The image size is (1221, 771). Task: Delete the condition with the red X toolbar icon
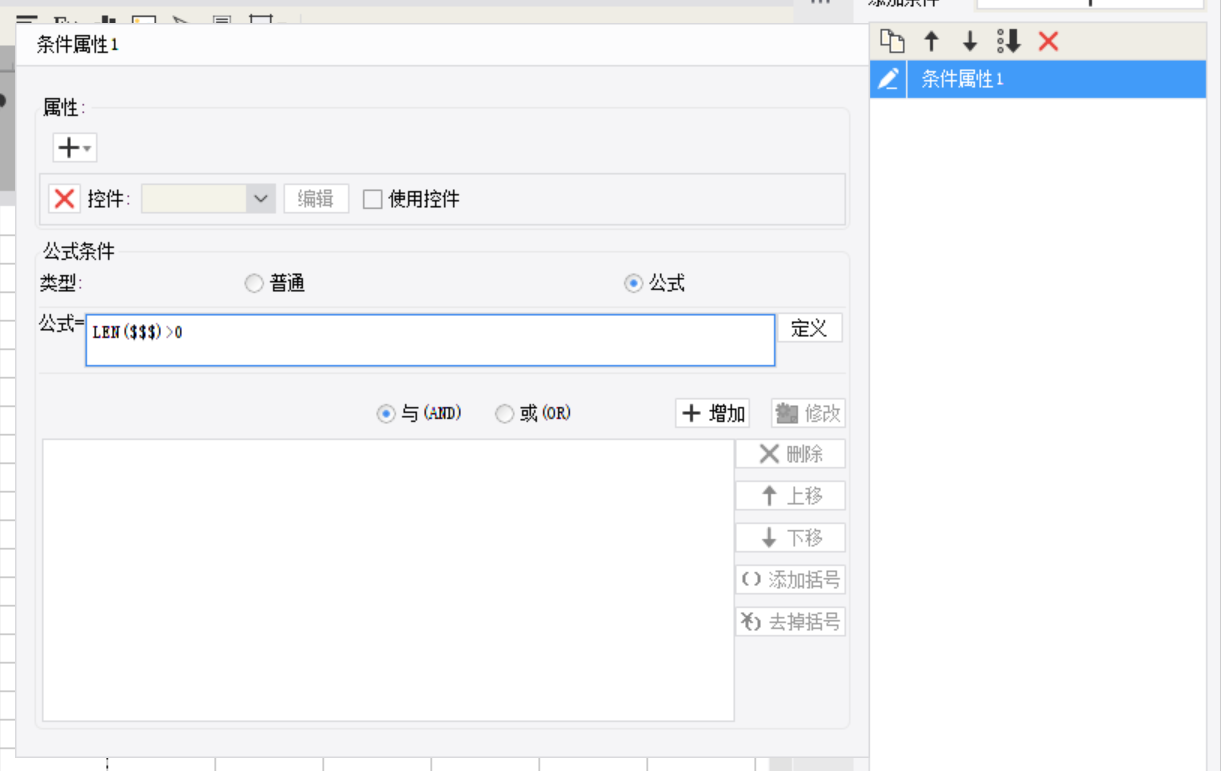pyautogui.click(x=1048, y=41)
